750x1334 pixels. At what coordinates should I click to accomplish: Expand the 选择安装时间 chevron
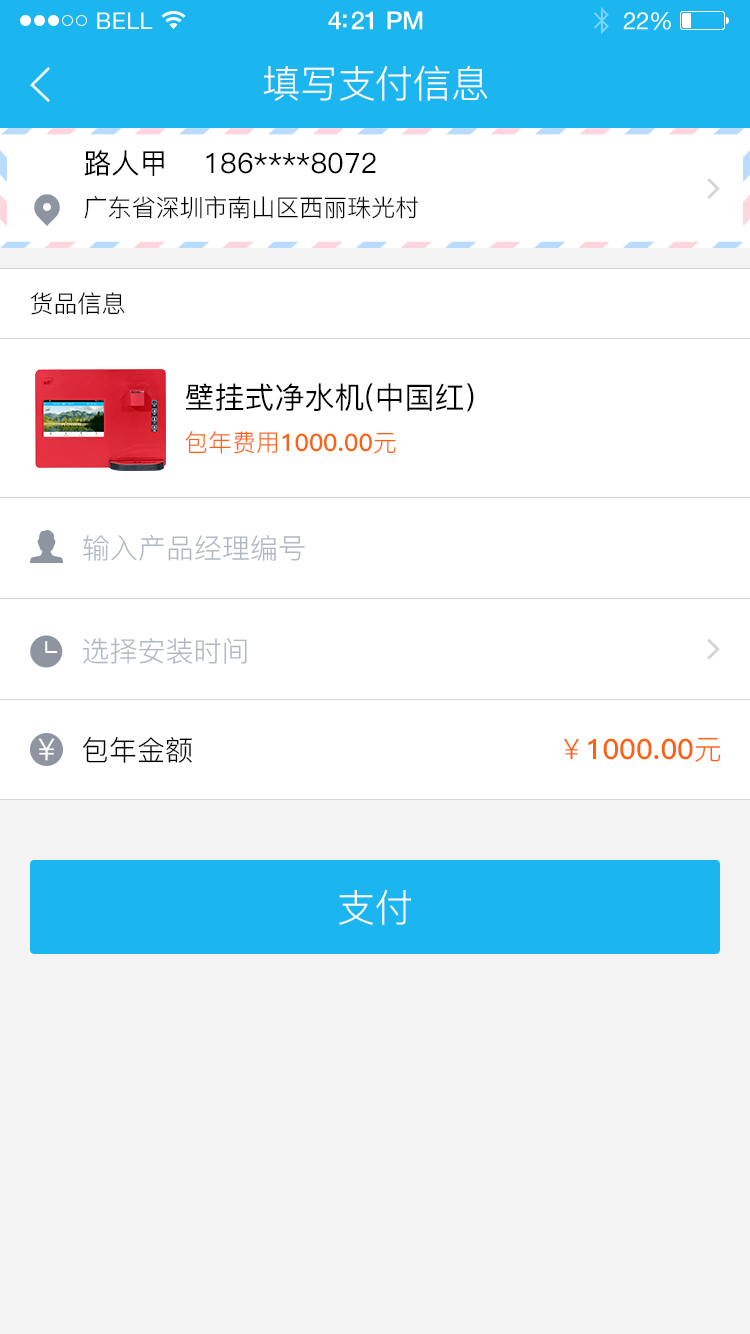713,650
